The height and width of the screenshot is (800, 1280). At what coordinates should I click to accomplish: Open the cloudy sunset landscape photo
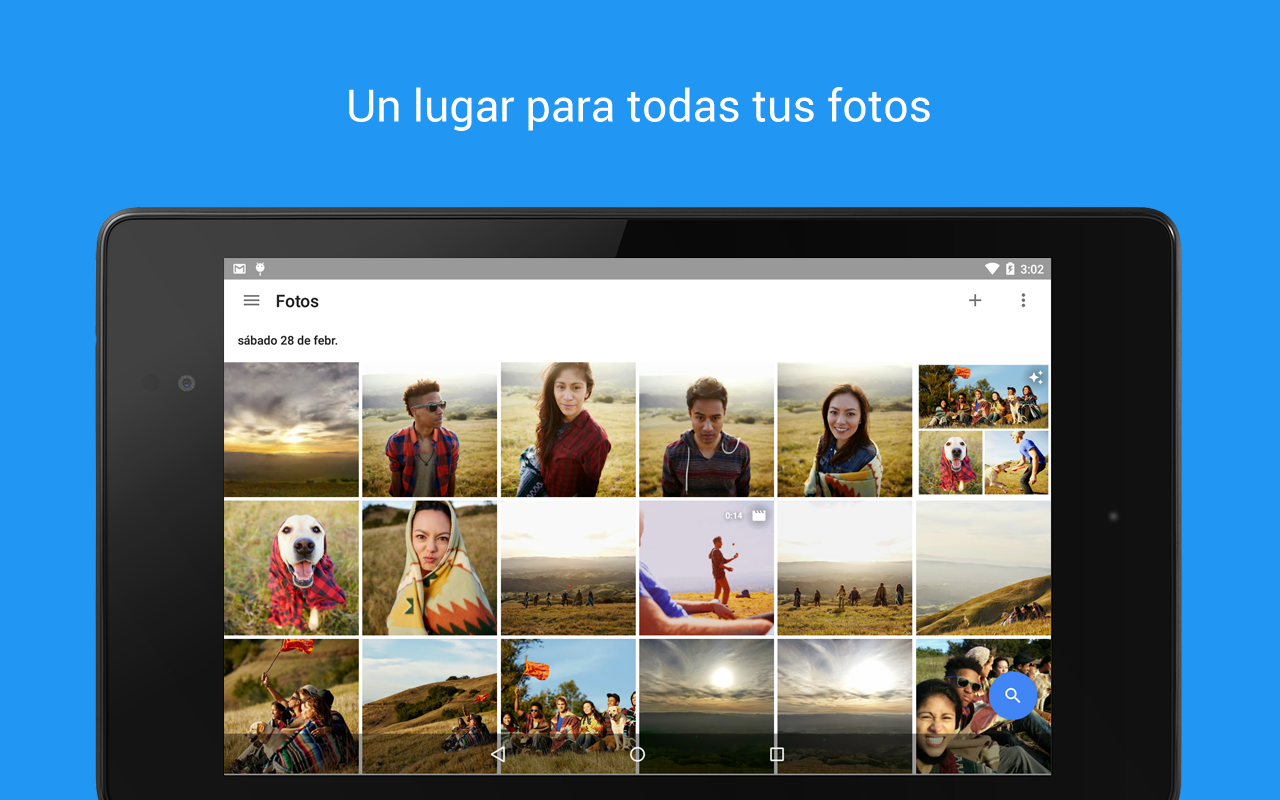coord(291,429)
